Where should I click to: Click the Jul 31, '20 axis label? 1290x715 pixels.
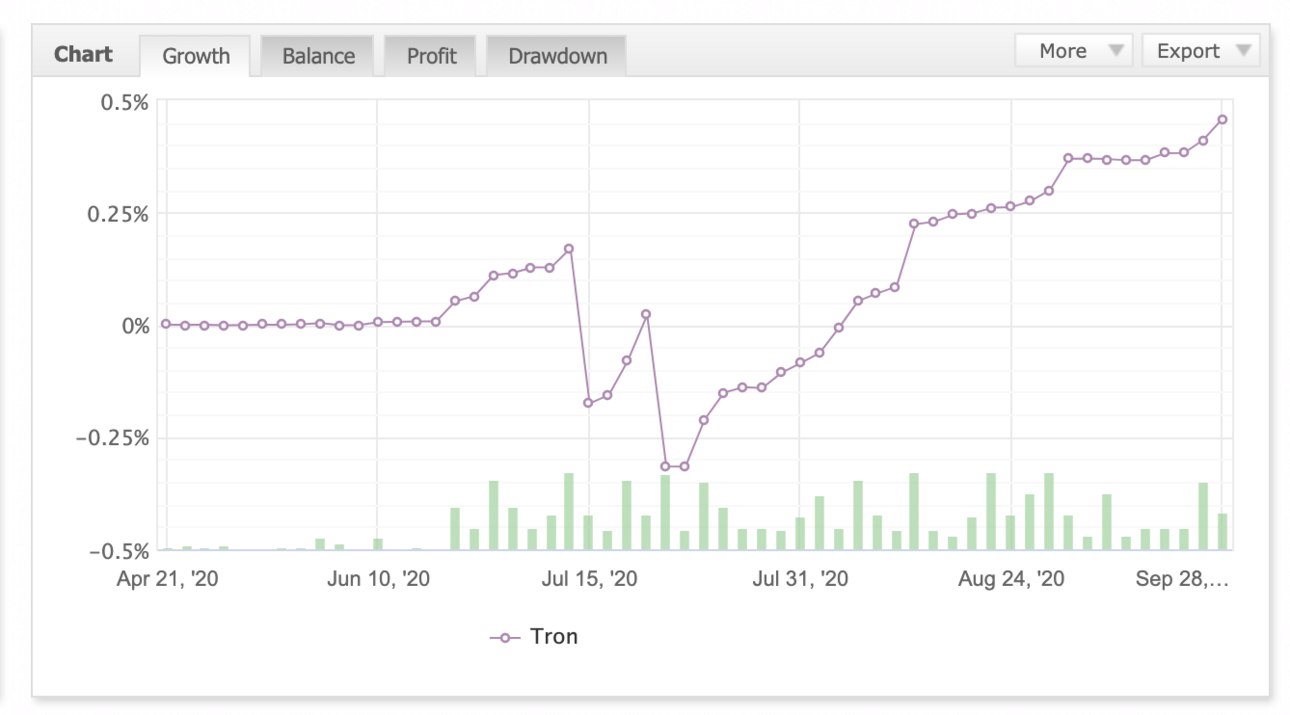coord(800,579)
